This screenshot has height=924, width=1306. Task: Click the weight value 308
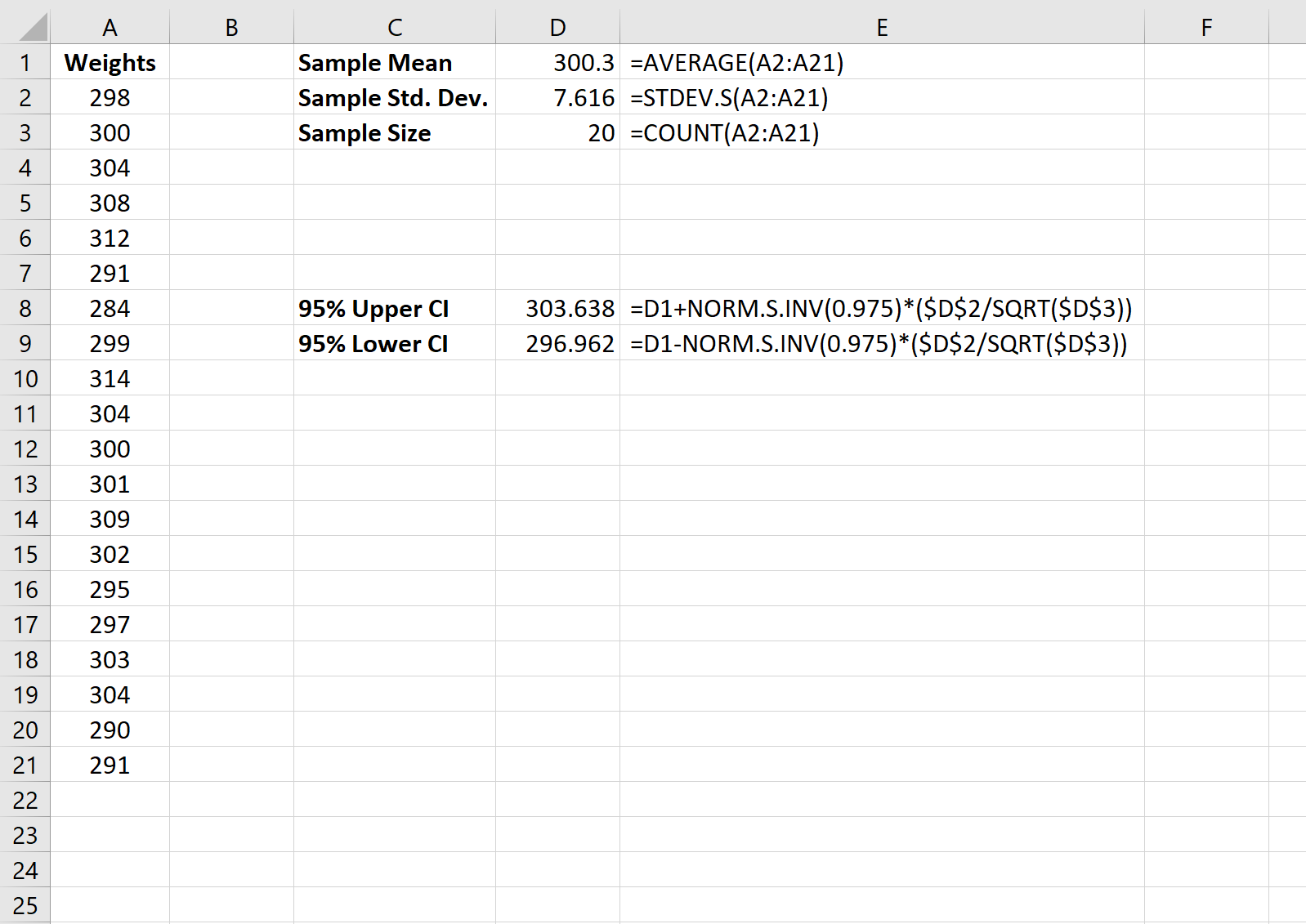tap(110, 203)
